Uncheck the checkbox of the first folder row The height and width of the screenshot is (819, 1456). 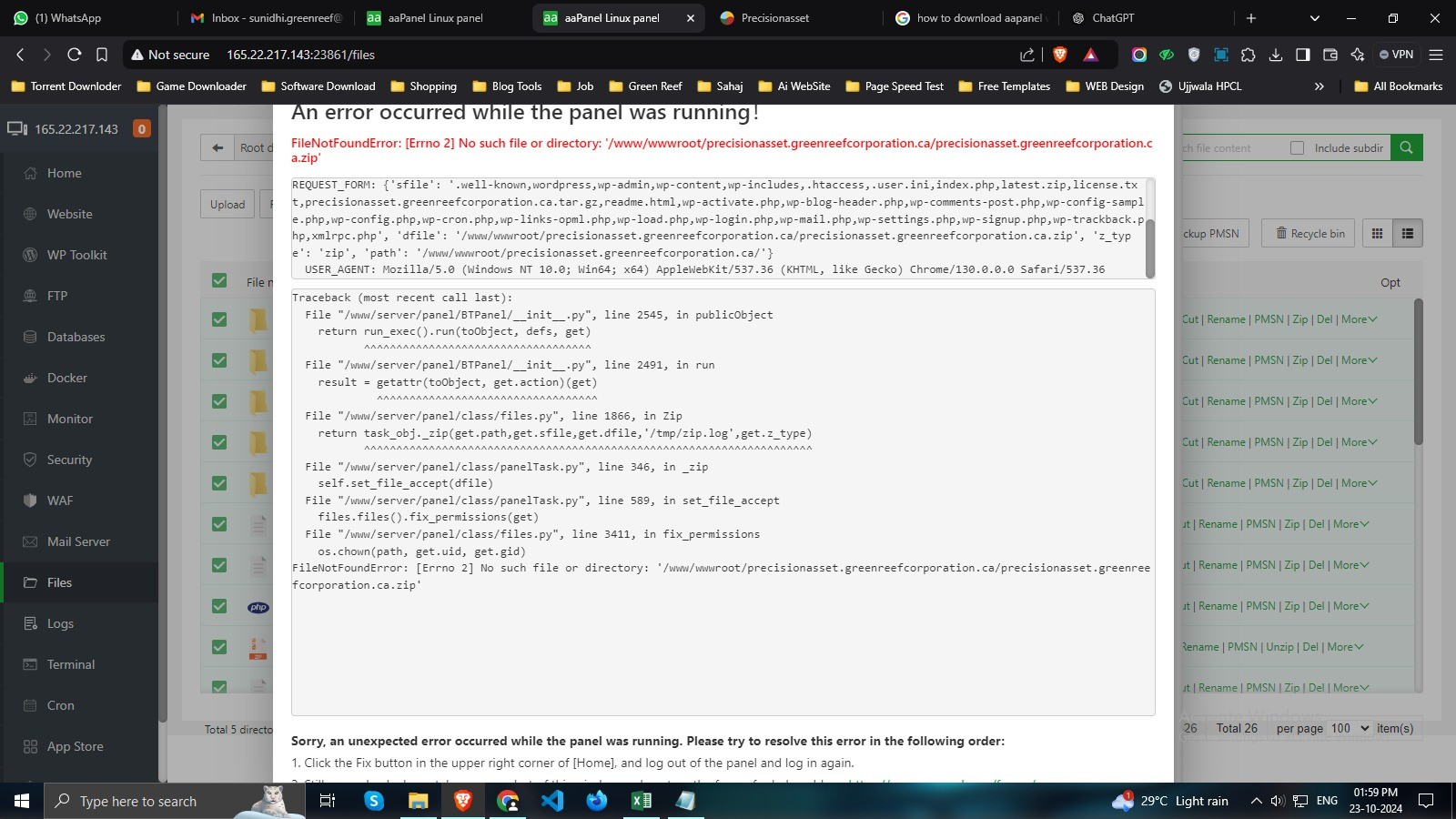[x=219, y=319]
